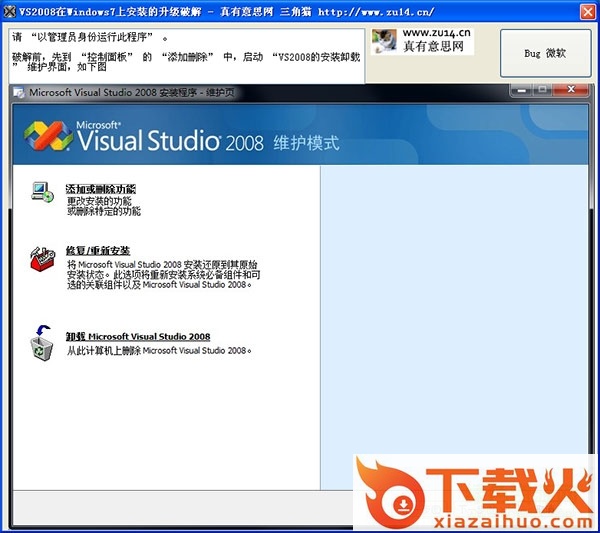Close the Visual Studio 2008 setup window
The image size is (600, 533).
(571, 90)
